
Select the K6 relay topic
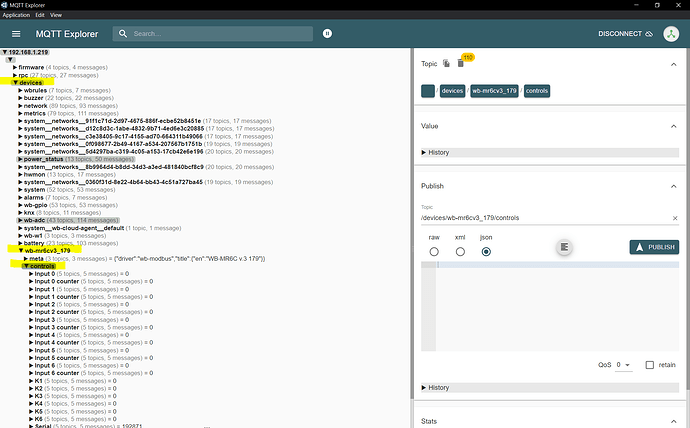pos(73,419)
